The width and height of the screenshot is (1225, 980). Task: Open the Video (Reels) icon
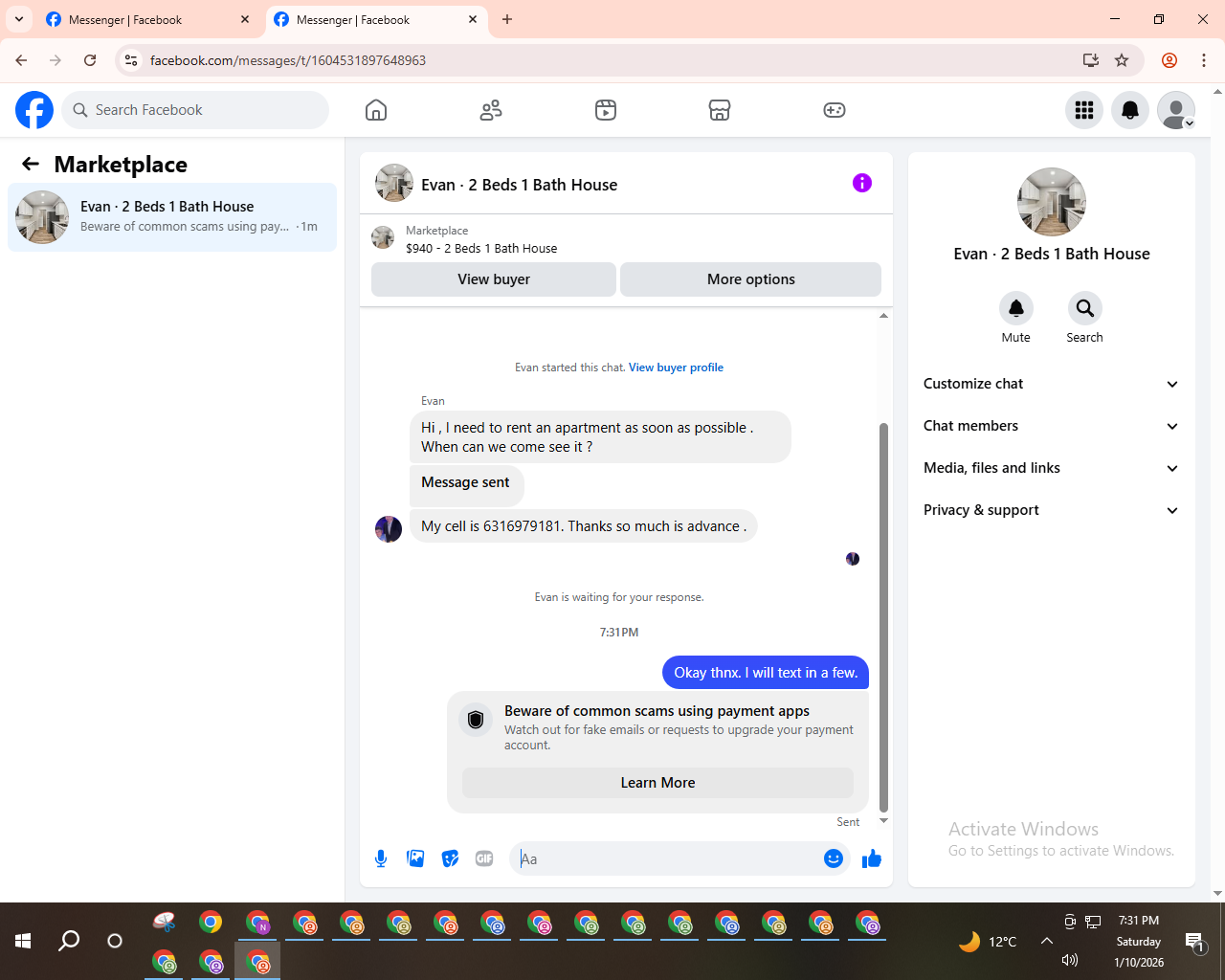click(606, 110)
